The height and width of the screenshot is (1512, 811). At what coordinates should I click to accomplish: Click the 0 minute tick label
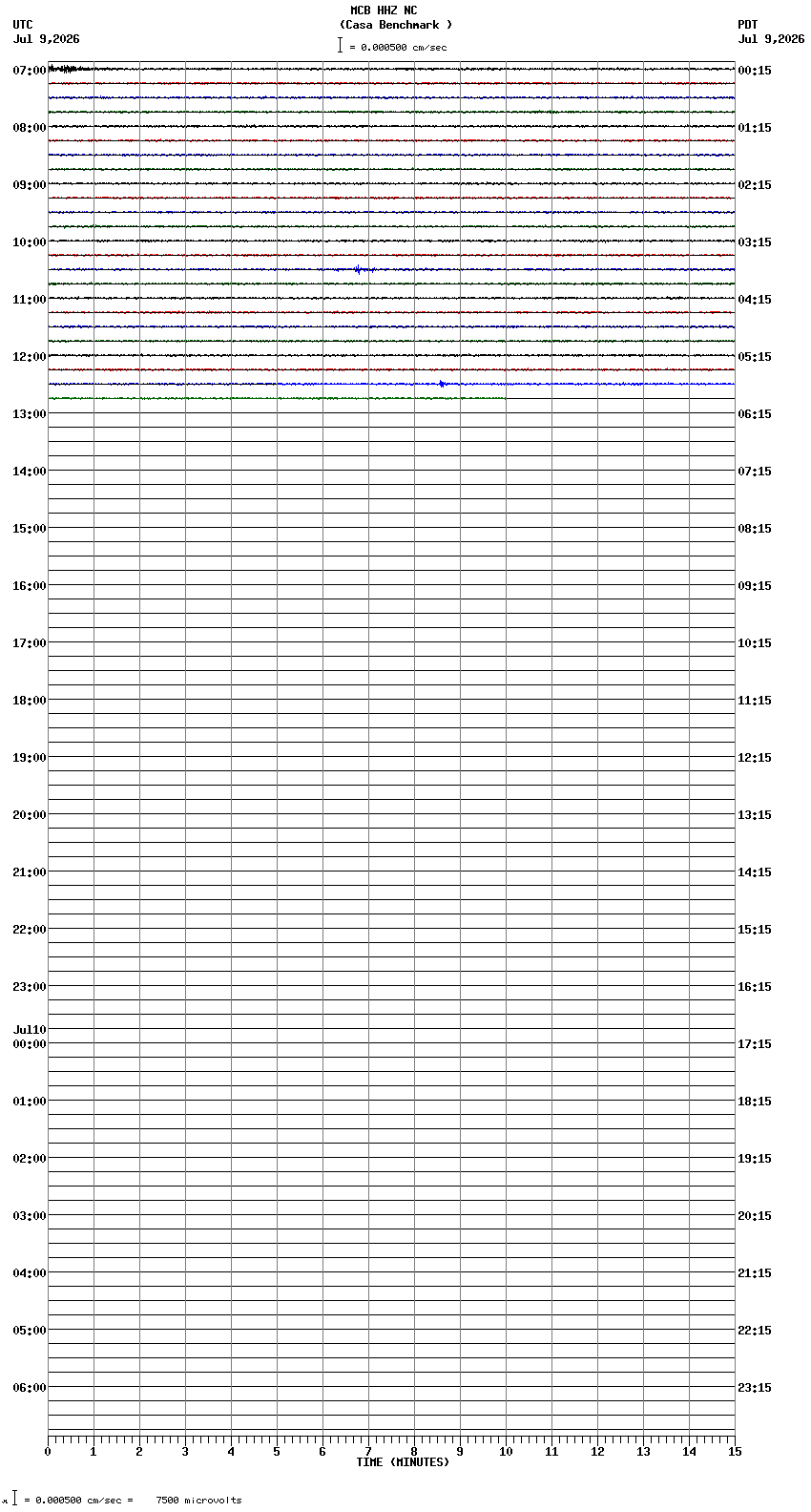click(x=48, y=1452)
